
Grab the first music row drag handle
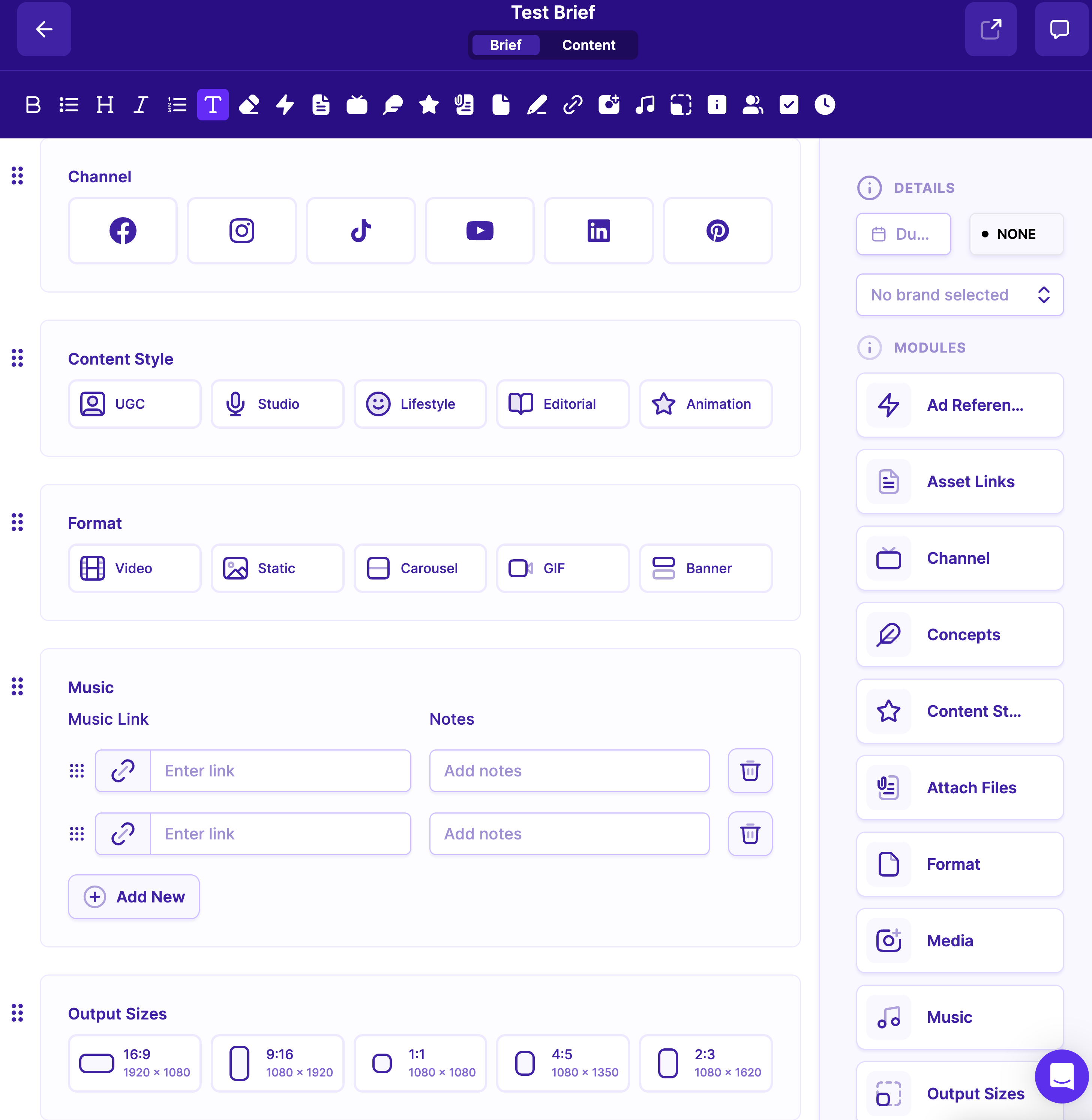pos(77,770)
